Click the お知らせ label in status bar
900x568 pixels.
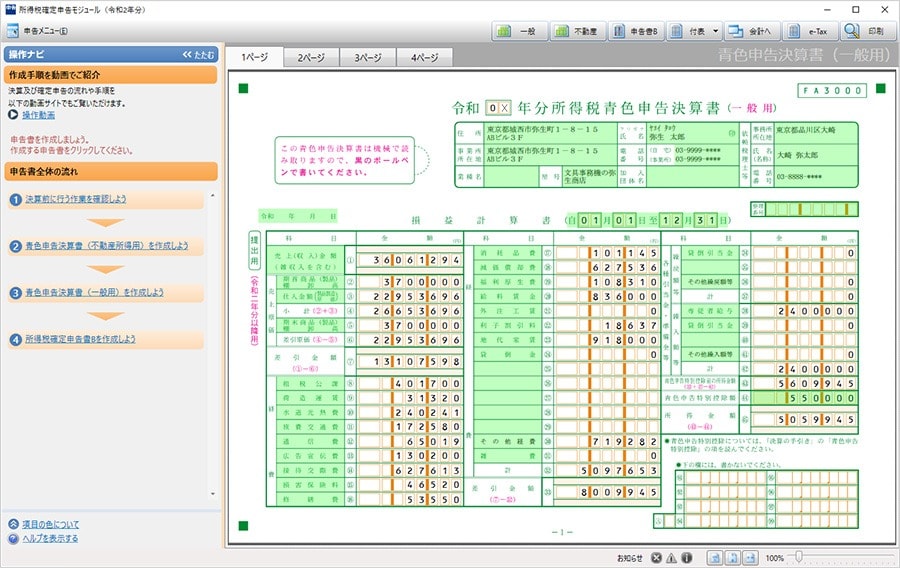[x=630, y=558]
